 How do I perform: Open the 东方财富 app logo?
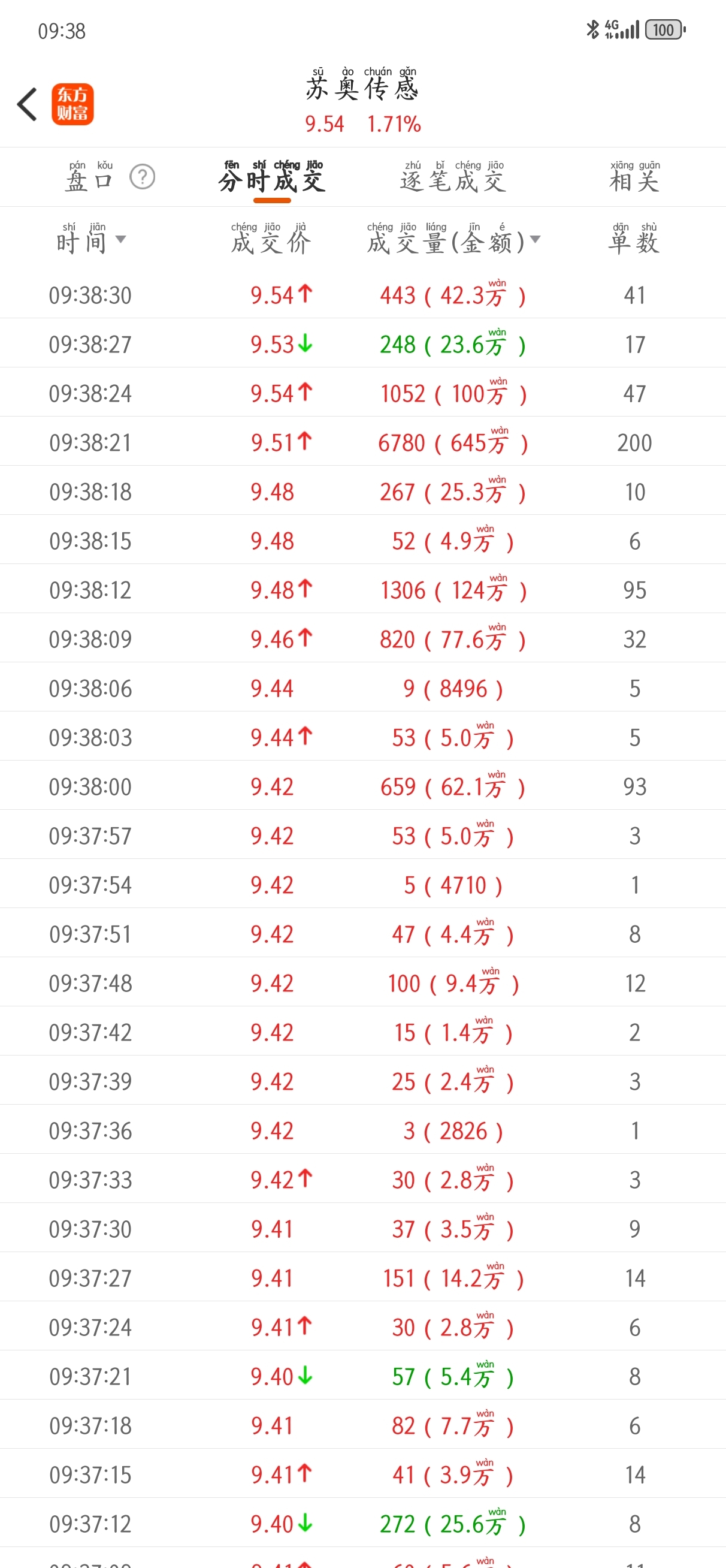tap(72, 104)
